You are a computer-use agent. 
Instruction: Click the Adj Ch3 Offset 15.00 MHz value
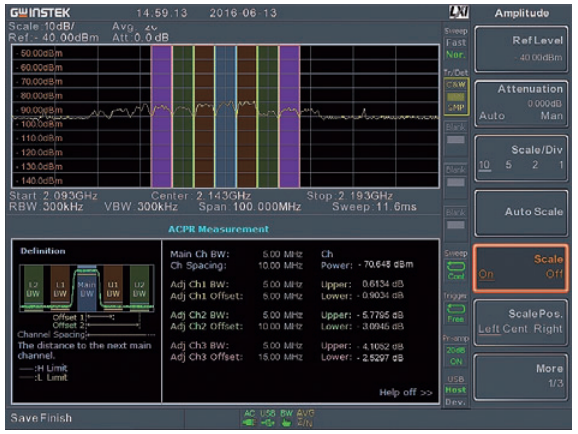[x=280, y=357]
